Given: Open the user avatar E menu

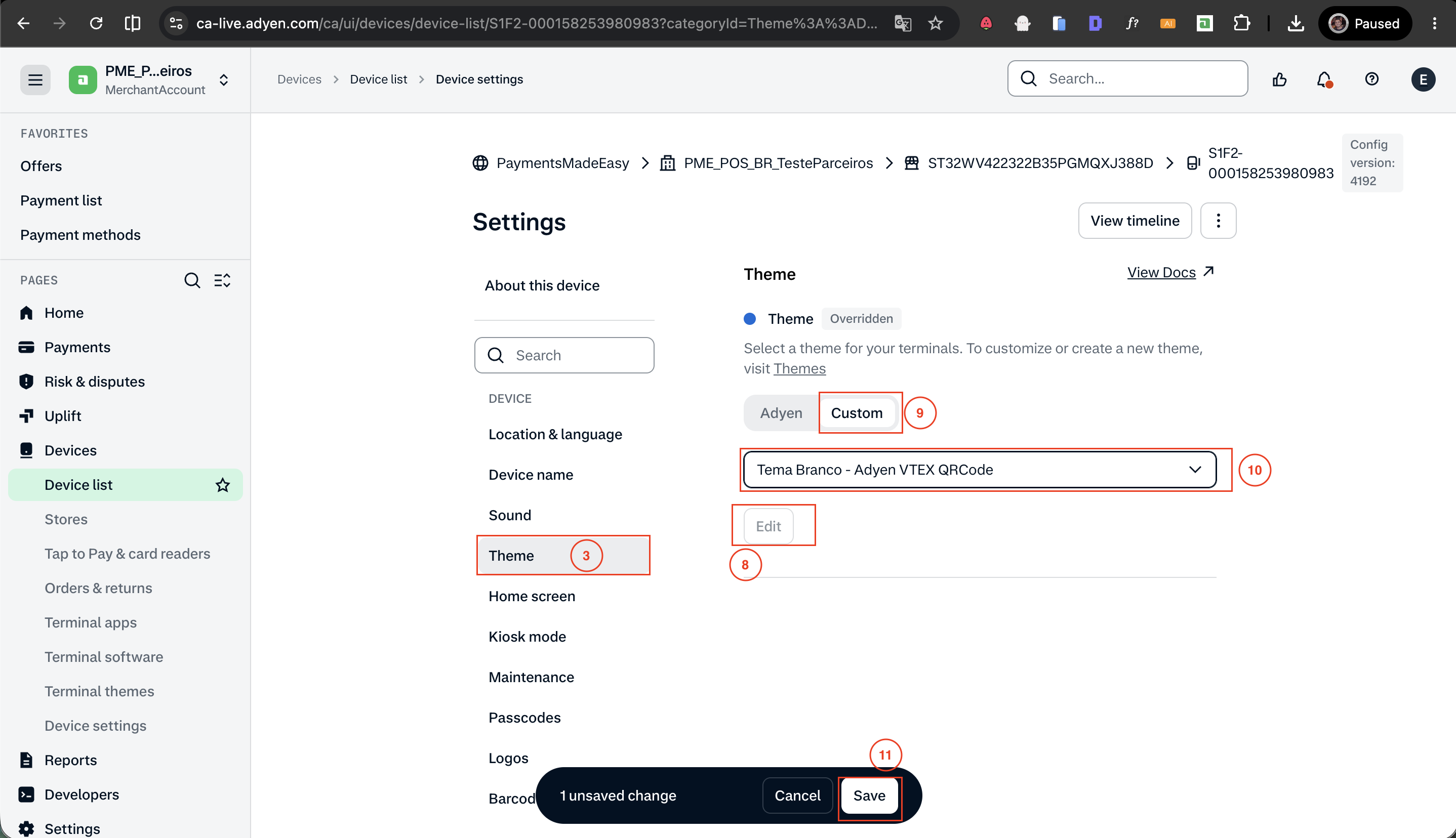Looking at the screenshot, I should [x=1423, y=79].
